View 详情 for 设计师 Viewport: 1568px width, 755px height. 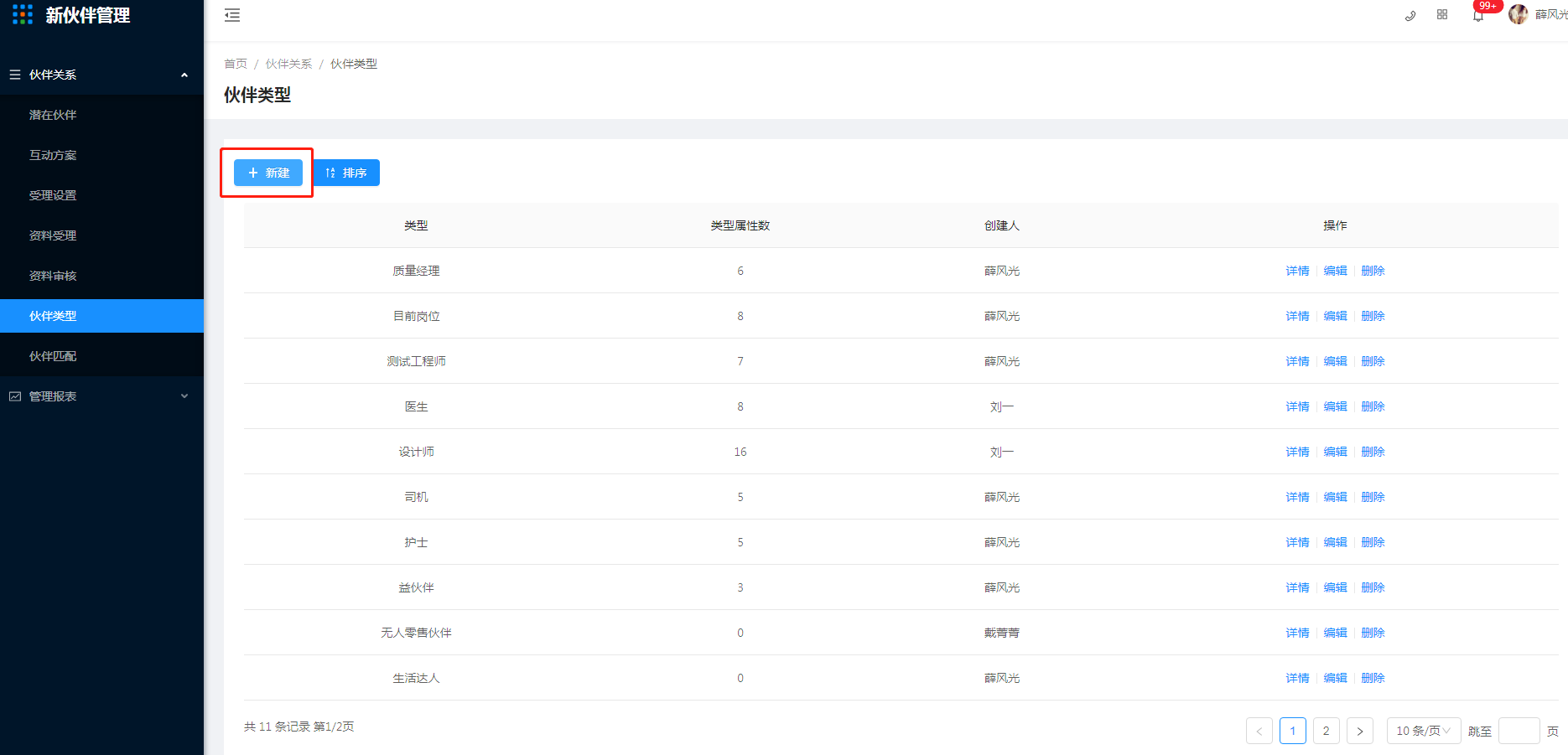[x=1297, y=452]
